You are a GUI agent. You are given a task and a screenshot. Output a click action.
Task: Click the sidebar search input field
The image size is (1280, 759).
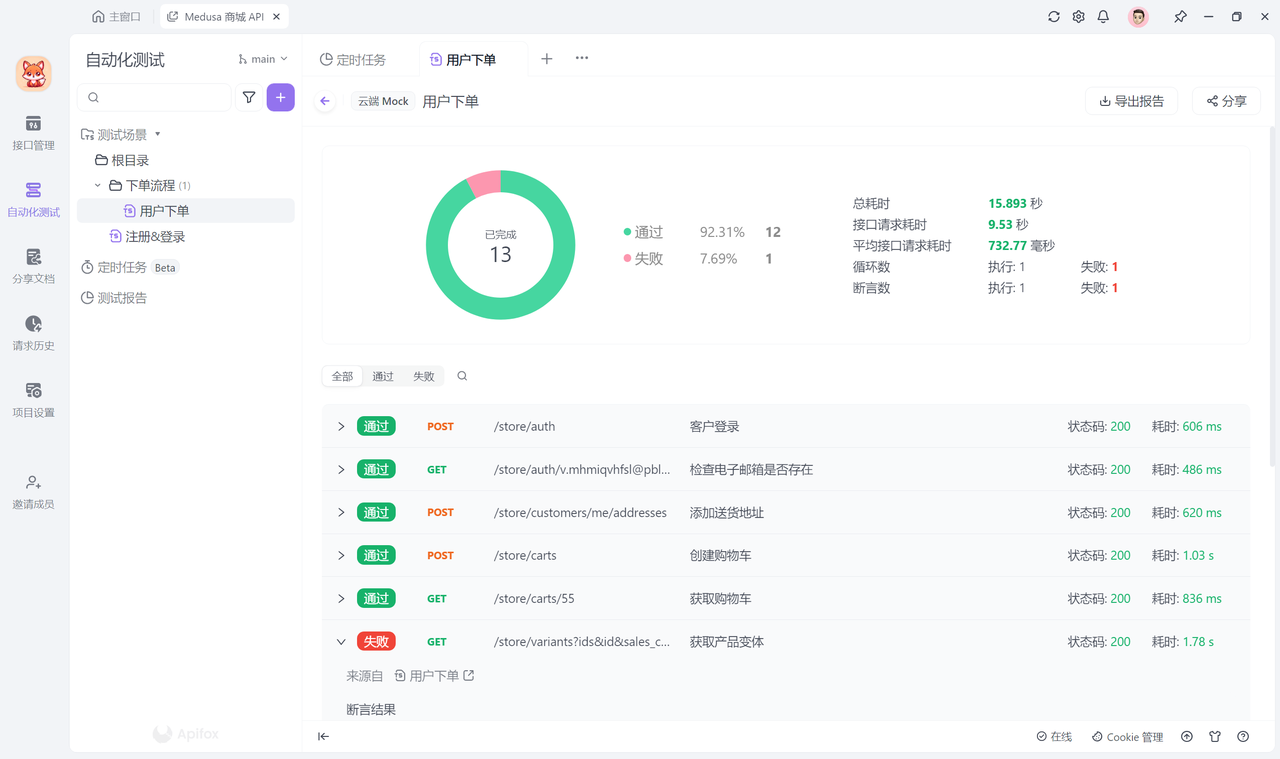point(155,97)
